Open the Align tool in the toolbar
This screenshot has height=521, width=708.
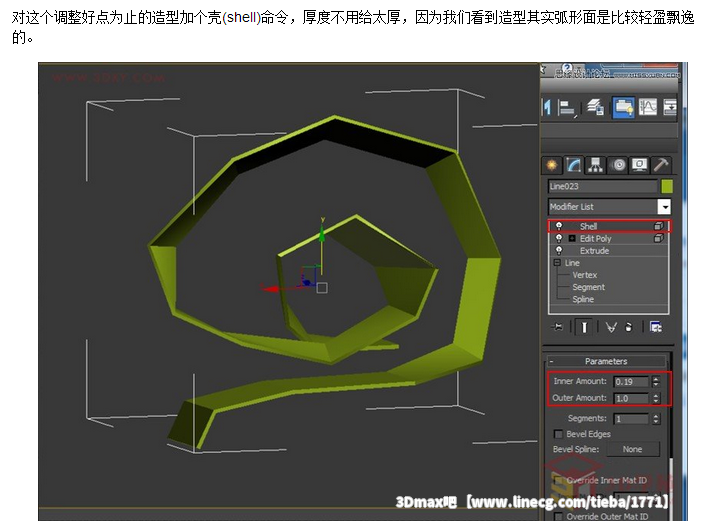click(566, 108)
